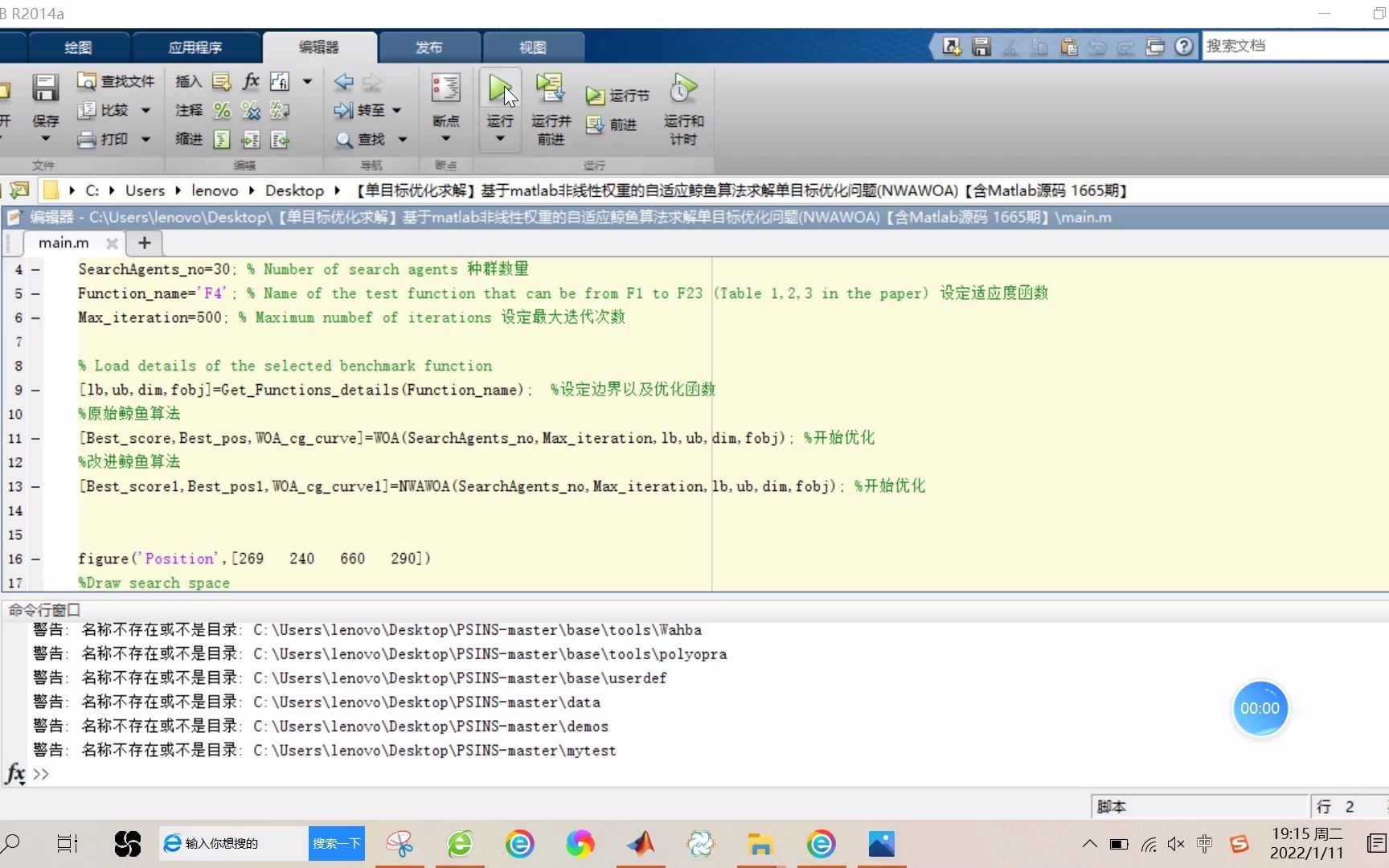
Task: Click the 搜索一下 taskbar search button
Action: tap(337, 844)
